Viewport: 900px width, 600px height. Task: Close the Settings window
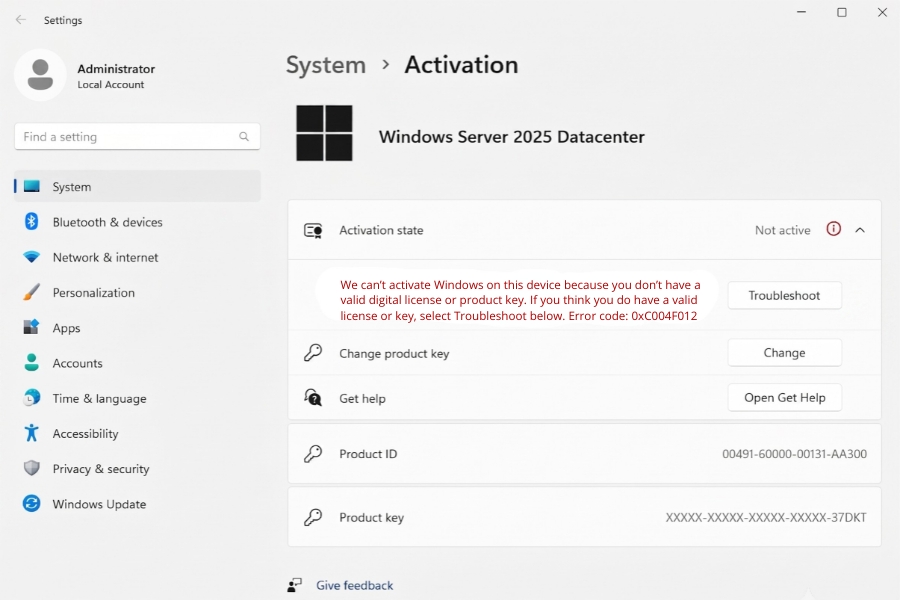tap(882, 12)
